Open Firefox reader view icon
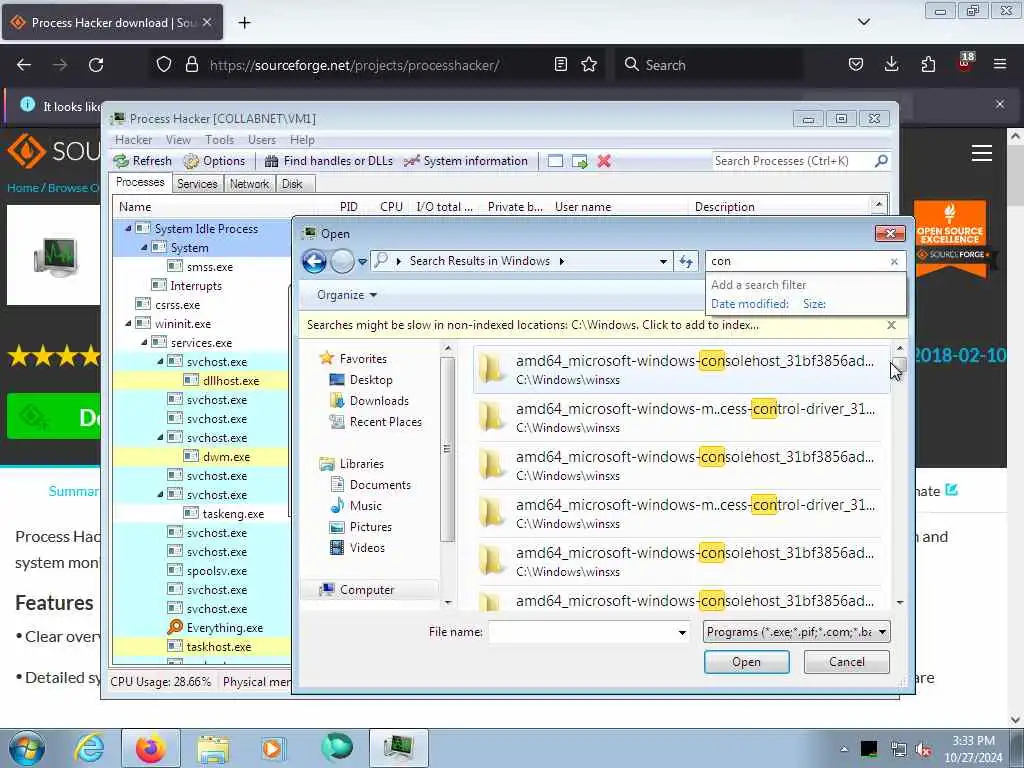The width and height of the screenshot is (1024, 768). 560,65
